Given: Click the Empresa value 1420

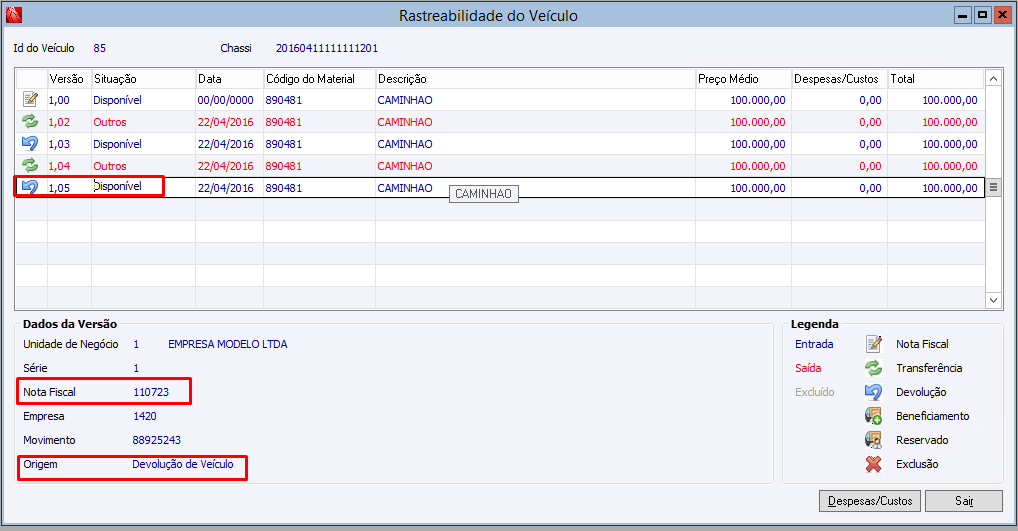Looking at the screenshot, I should [x=145, y=416].
